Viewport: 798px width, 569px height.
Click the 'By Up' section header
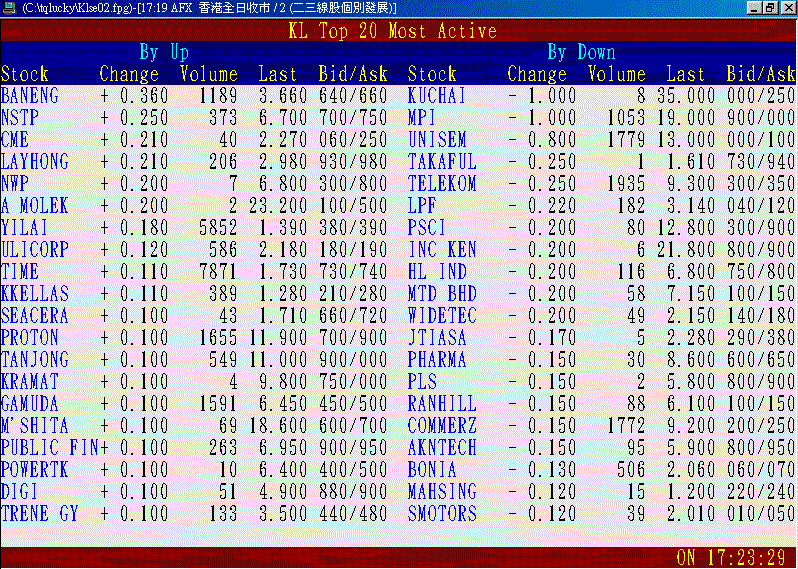pyautogui.click(x=164, y=52)
